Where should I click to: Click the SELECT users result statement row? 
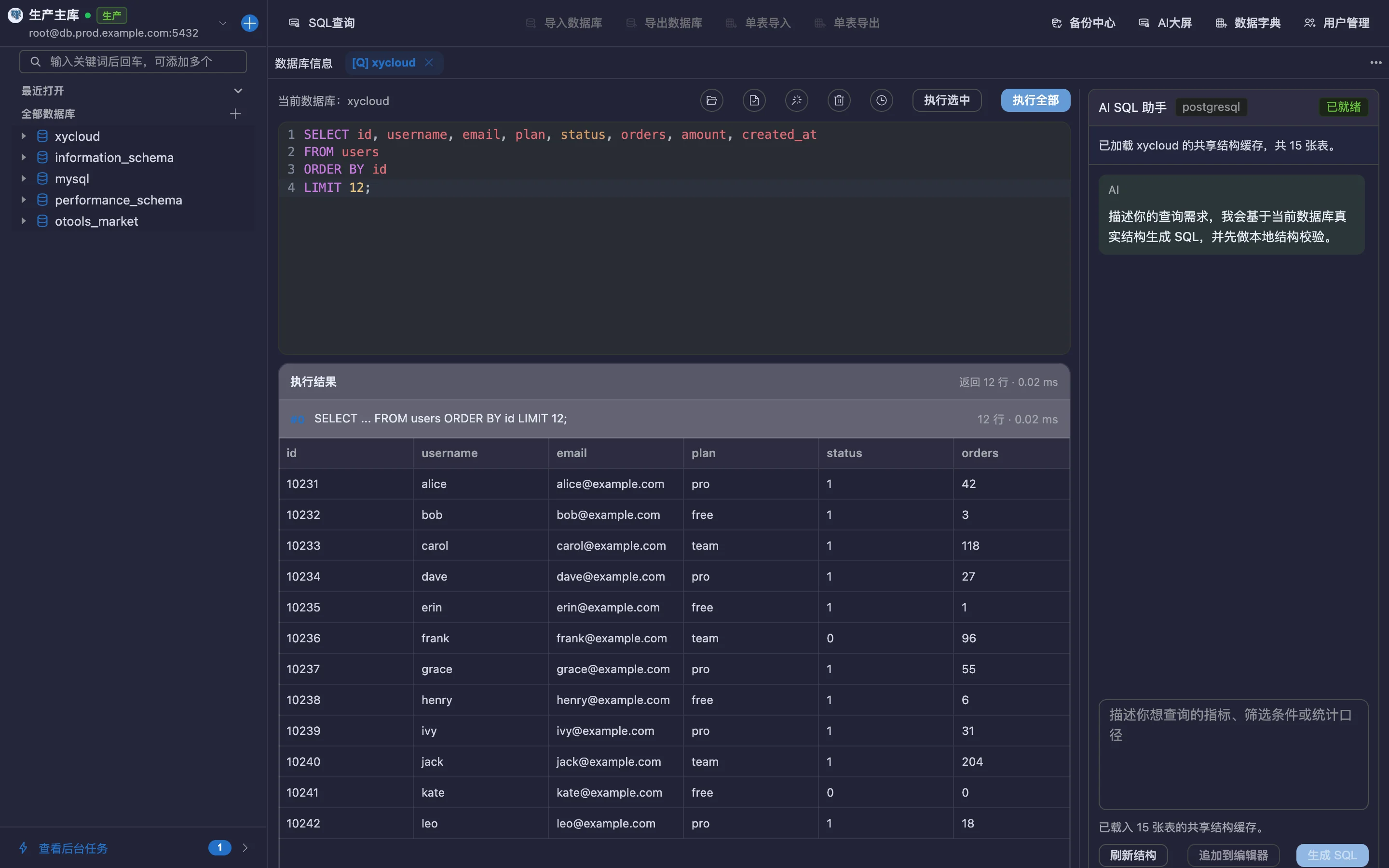point(674,419)
